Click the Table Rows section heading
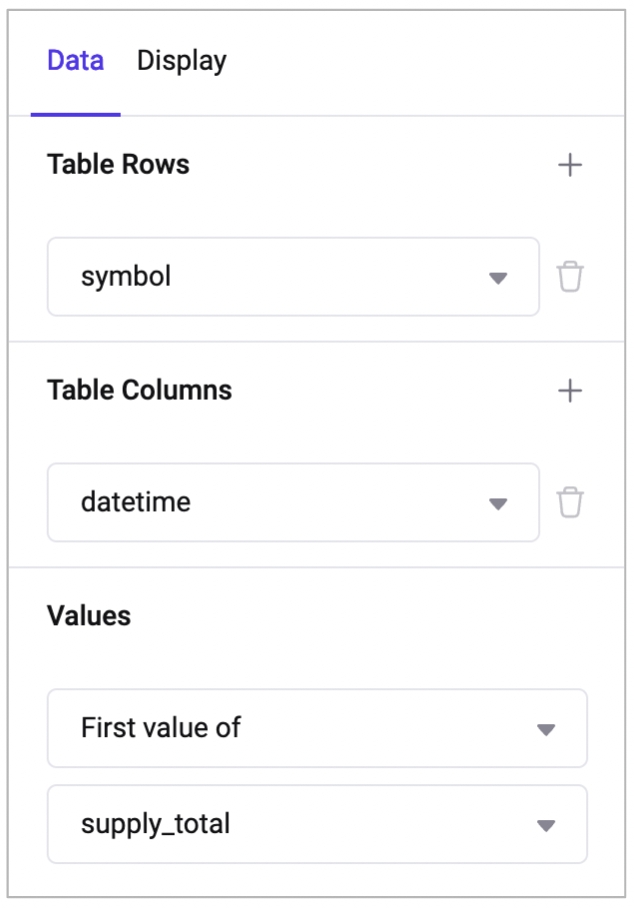Screen dimensions: 634x908 pos(118,165)
